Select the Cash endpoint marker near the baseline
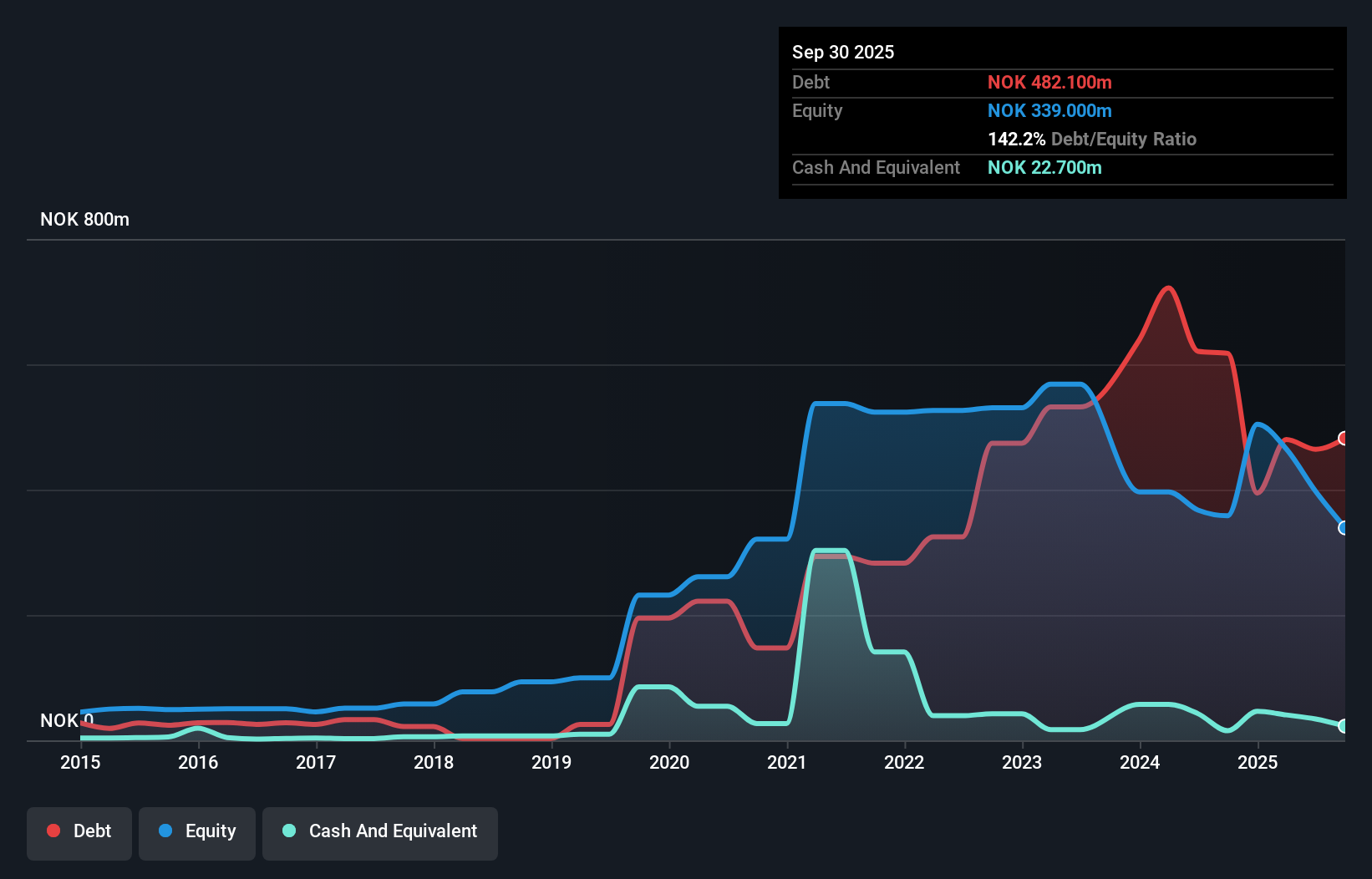This screenshot has height=879, width=1372. coord(1344,726)
